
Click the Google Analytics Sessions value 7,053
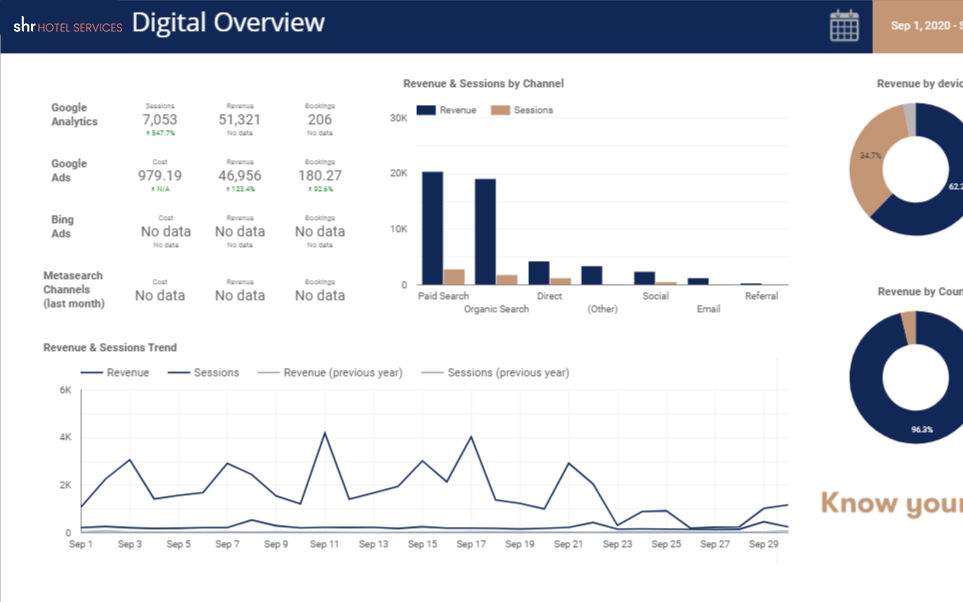click(159, 120)
